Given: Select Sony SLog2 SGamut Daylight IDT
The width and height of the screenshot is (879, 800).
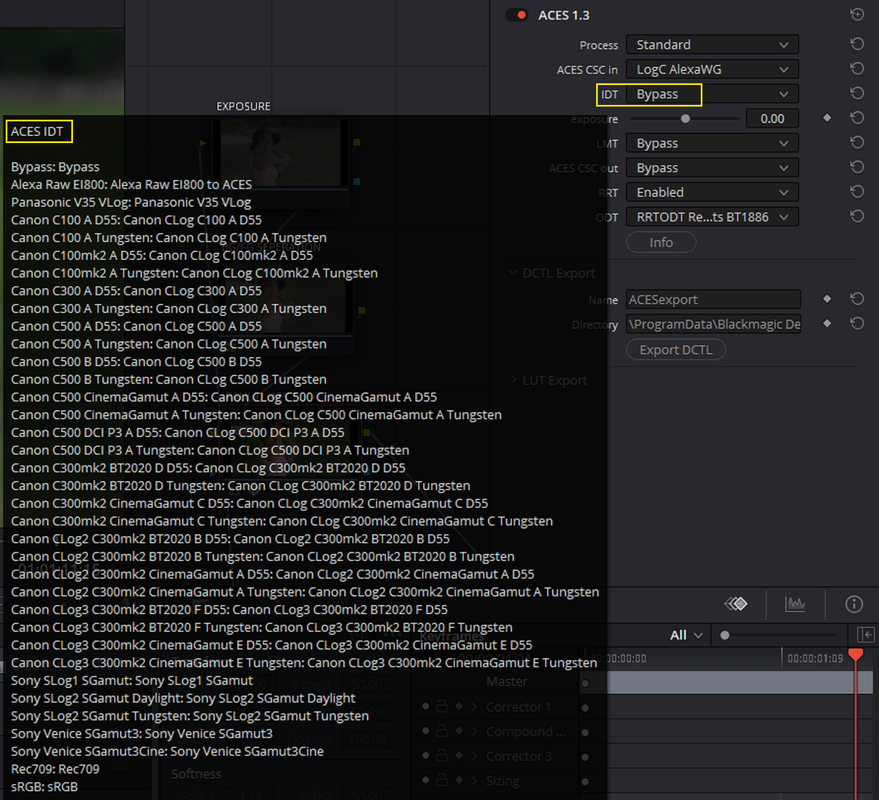Looking at the screenshot, I should (x=183, y=699).
